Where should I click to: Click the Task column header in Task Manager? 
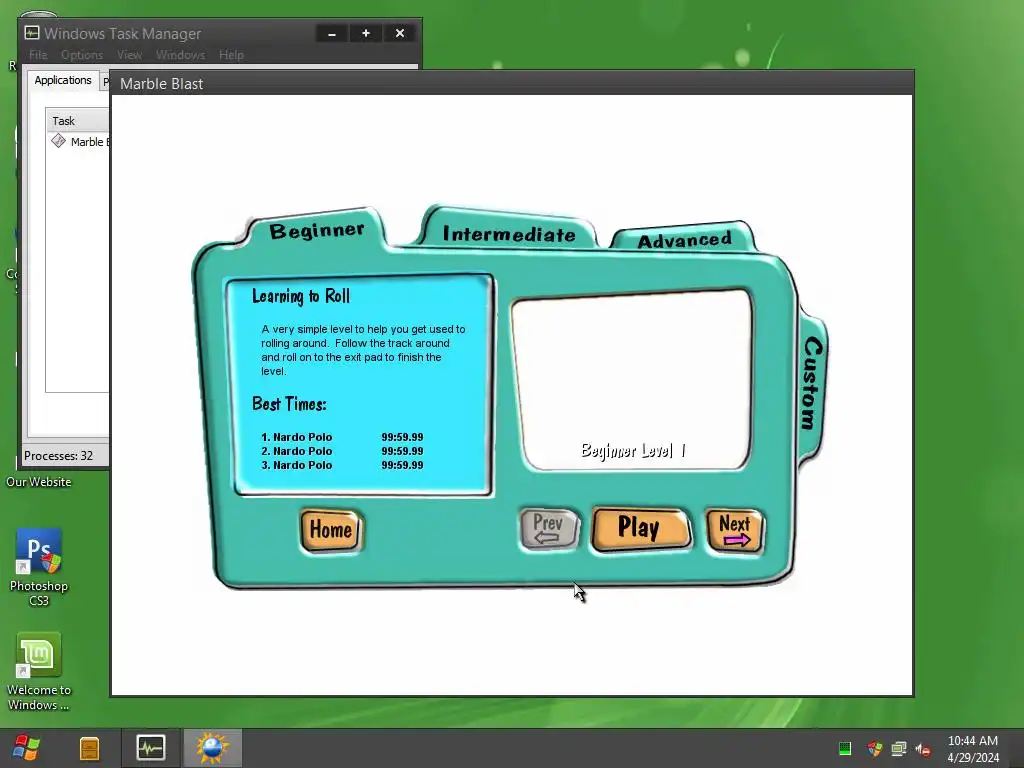(x=77, y=121)
